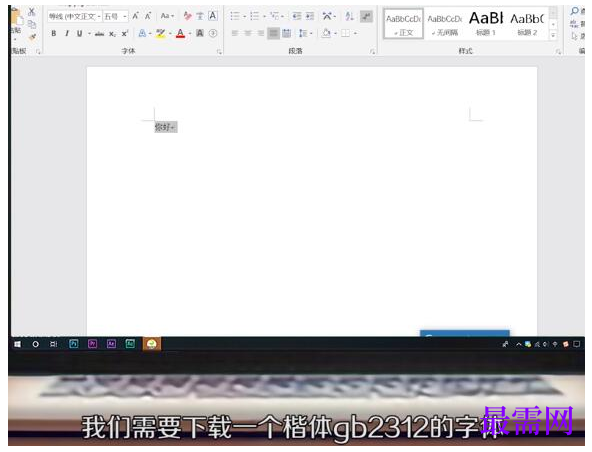Click the highlighted 你好 text in document
This screenshot has width=592, height=452.
[x=163, y=127]
